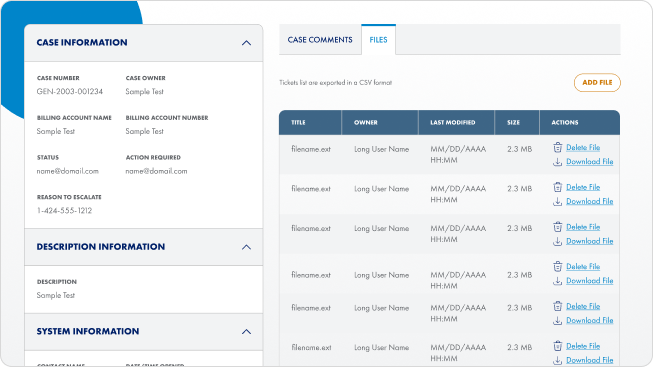Click download icon in second file row

558,202
